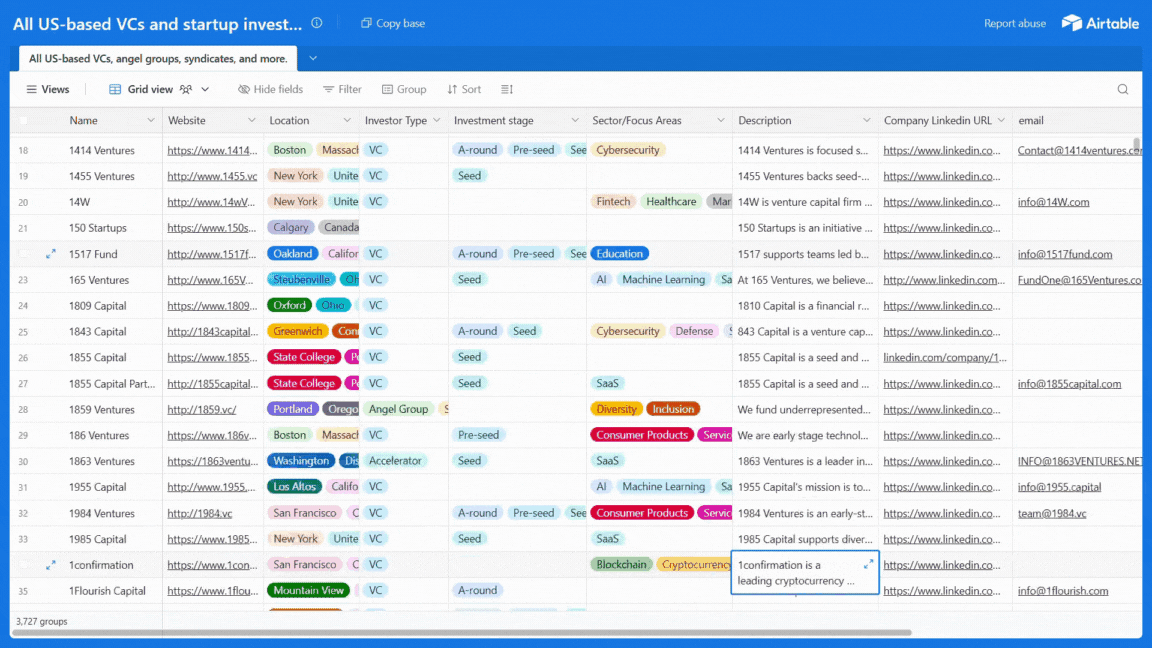Click the '14W' name cell
The image size is (1152, 648).
(79, 202)
